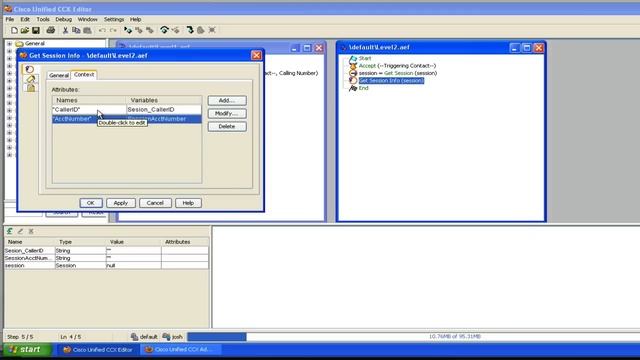This screenshot has width=640, height=360.
Task: Click the Undo arrow icon
Action: [x=102, y=30]
